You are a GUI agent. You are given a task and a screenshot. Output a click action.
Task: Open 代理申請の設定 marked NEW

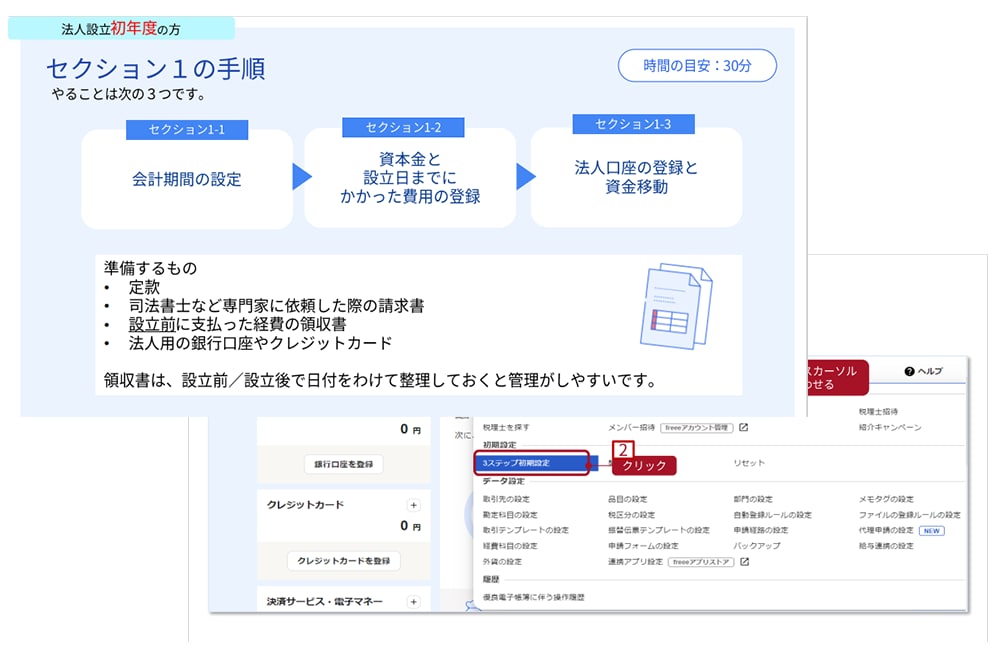(885, 530)
